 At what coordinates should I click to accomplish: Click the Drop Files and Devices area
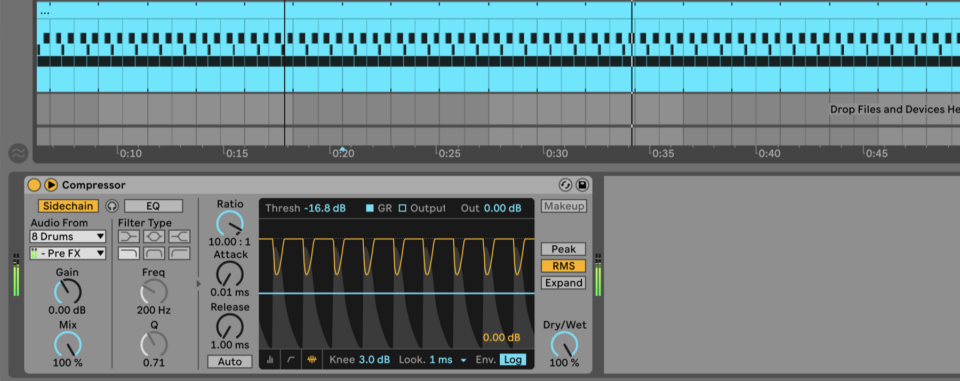(x=894, y=110)
